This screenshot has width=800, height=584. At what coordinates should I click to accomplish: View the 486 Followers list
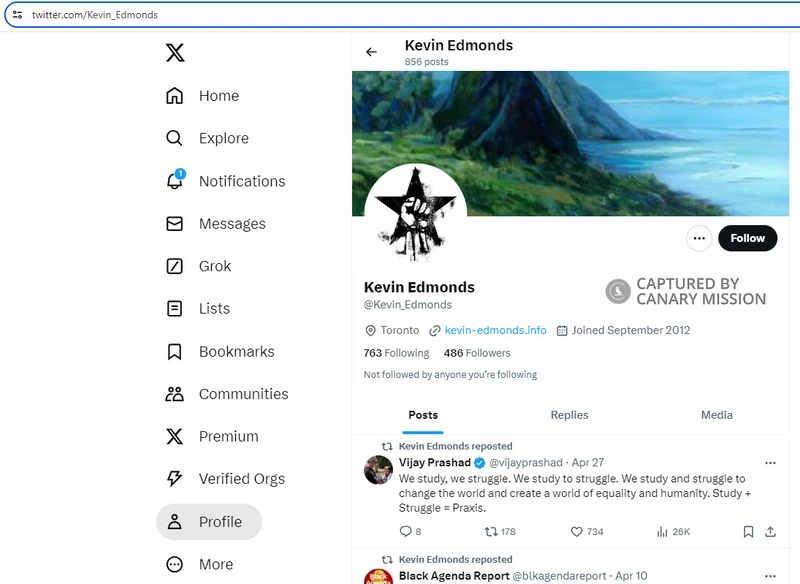click(477, 353)
